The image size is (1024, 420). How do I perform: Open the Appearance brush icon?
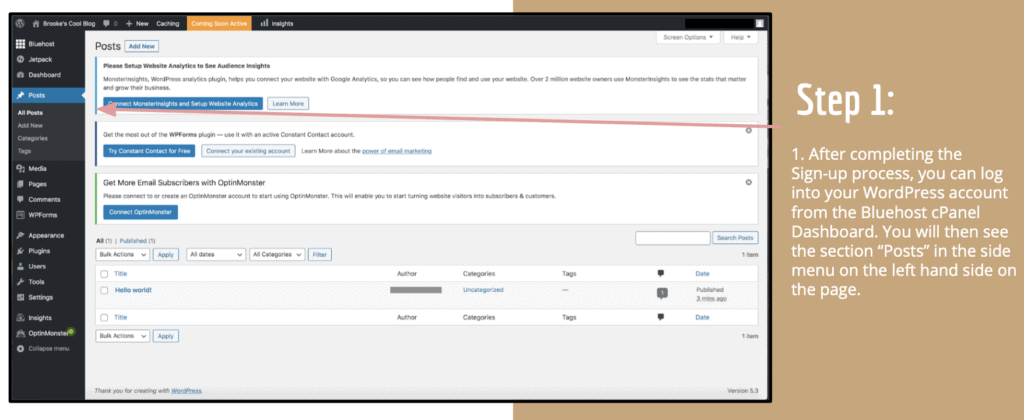[x=20, y=235]
